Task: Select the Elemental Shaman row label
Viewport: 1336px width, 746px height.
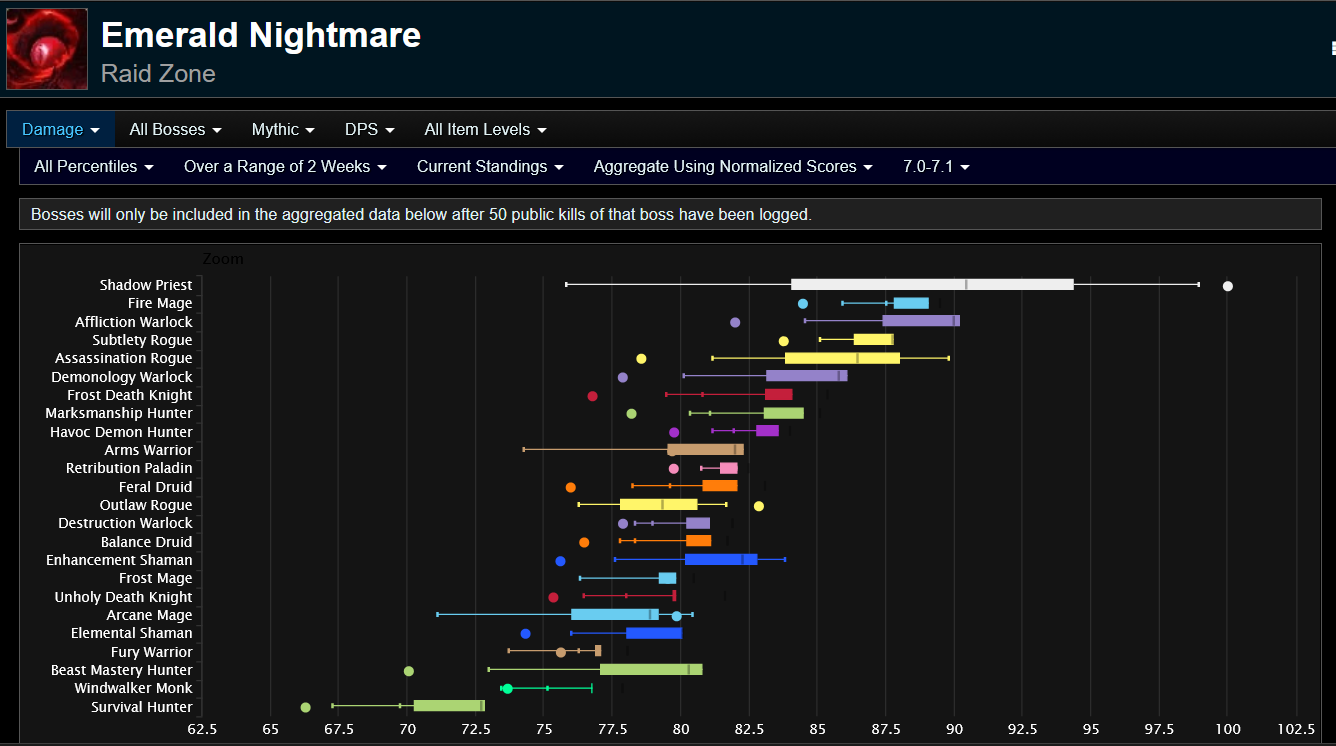Action: (x=132, y=633)
